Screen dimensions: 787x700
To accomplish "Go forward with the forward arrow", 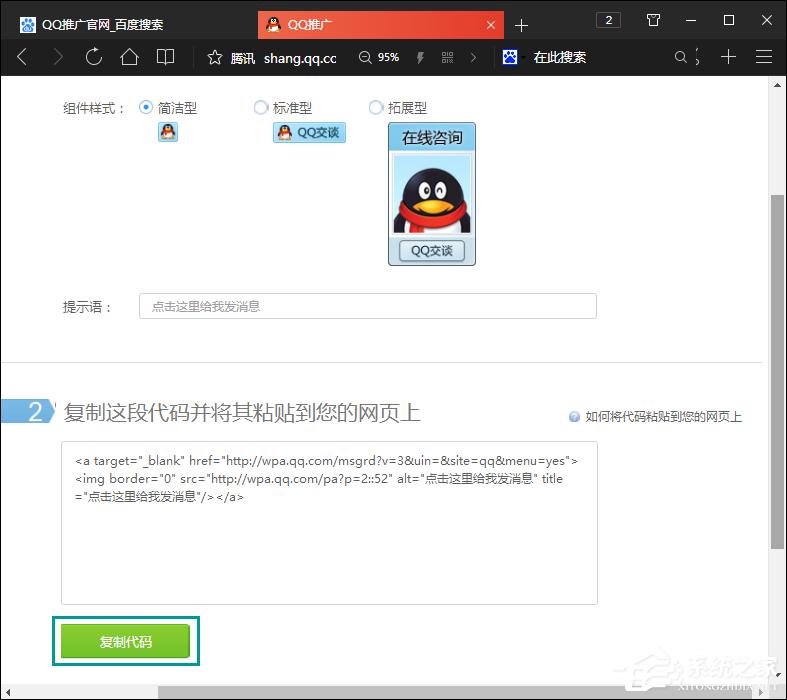I will click(58, 57).
